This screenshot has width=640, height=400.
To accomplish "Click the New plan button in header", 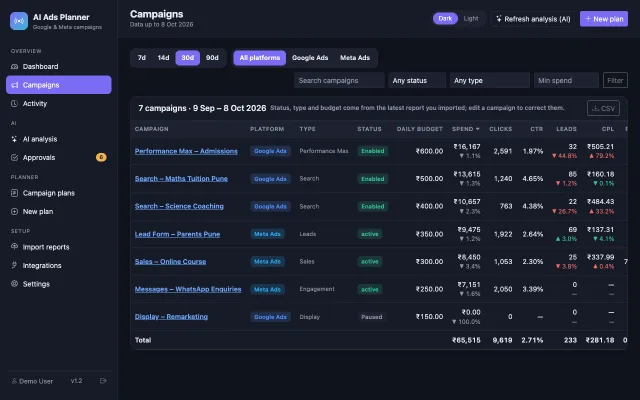I will point(604,19).
